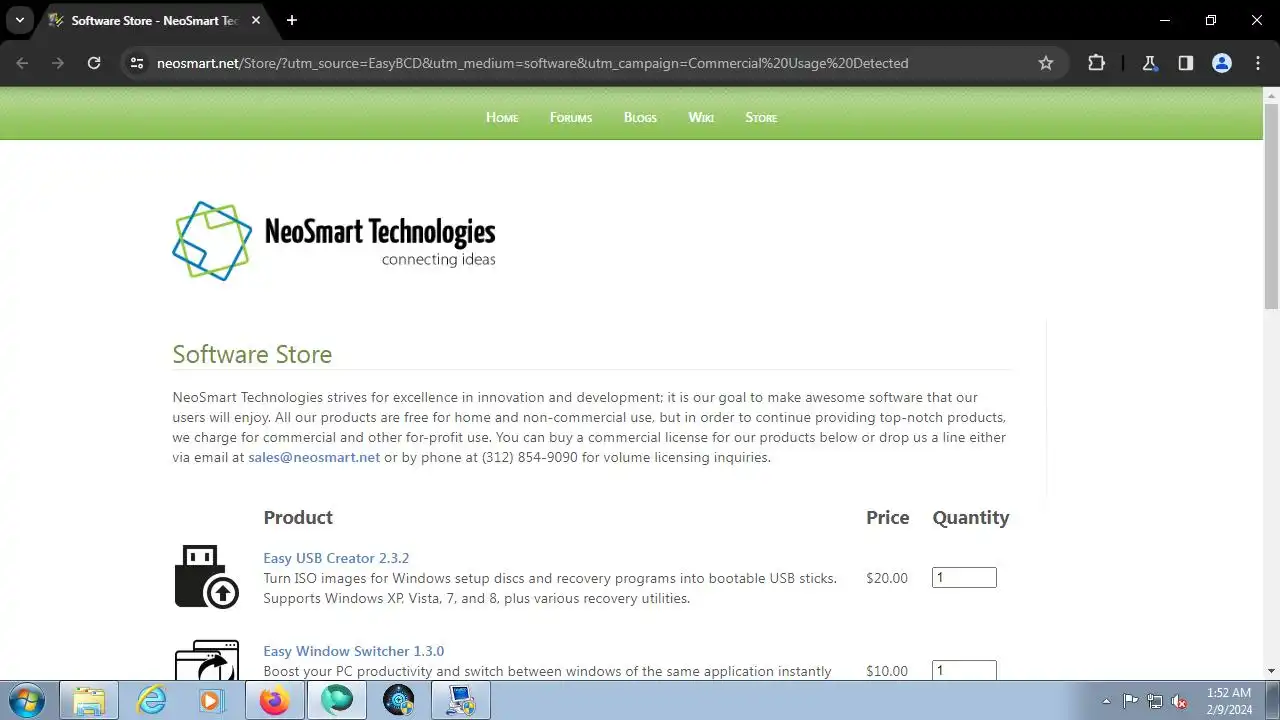Click the Product column header
1280x720 pixels.
coord(298,517)
